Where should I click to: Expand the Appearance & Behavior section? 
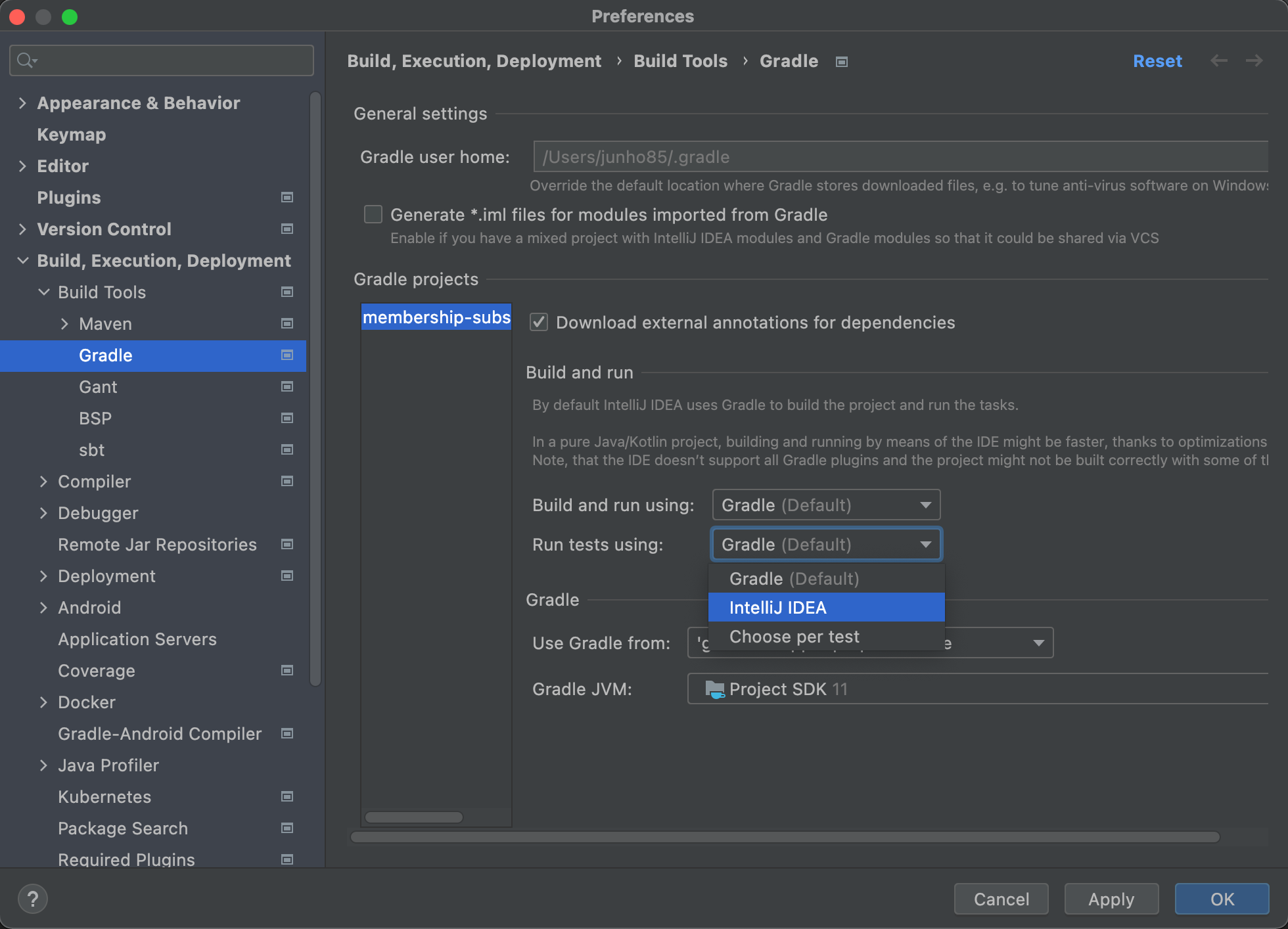click(x=23, y=103)
